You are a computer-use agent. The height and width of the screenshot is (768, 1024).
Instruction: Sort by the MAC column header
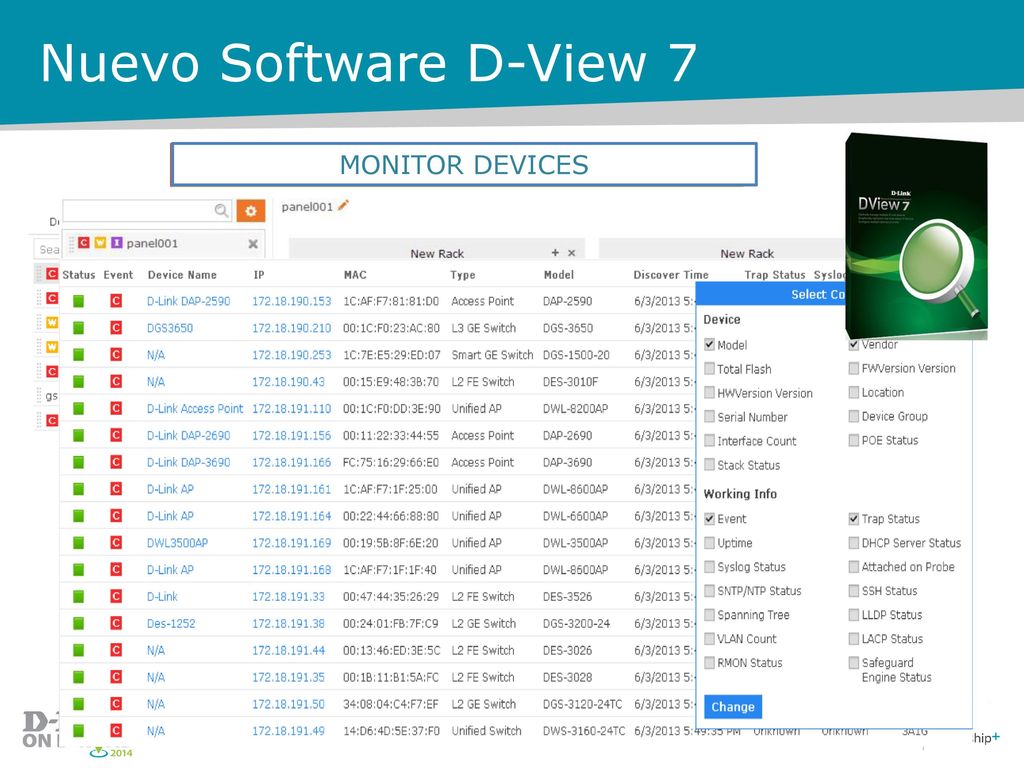point(355,275)
